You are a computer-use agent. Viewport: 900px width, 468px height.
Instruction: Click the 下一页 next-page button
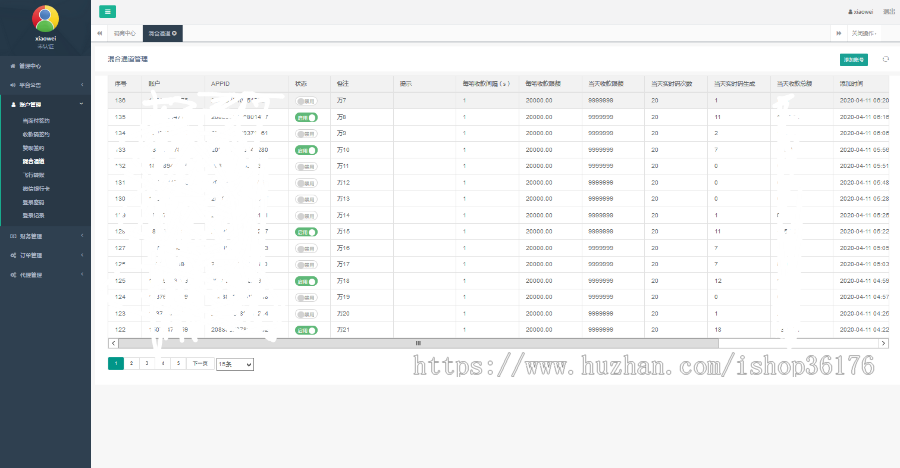[x=200, y=363]
